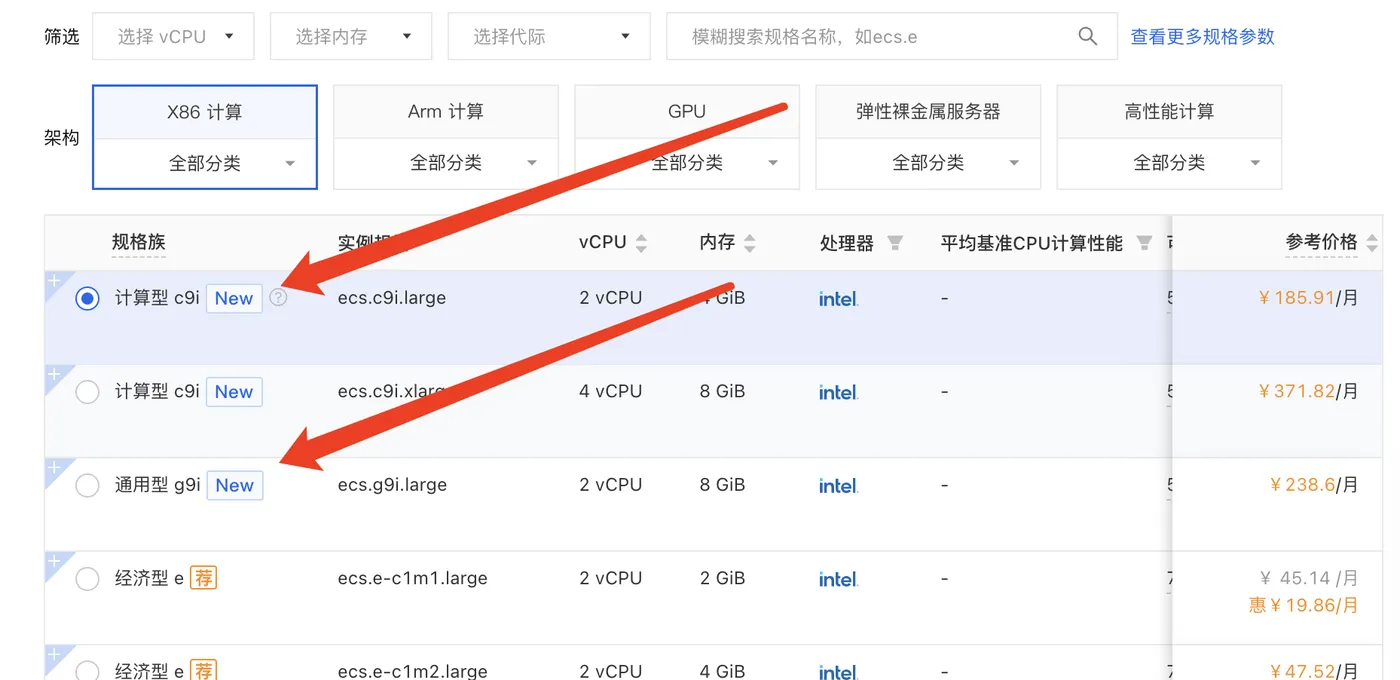The height and width of the screenshot is (680, 1400).
Task: Sort the table by 内存 column
Action: coord(752,241)
